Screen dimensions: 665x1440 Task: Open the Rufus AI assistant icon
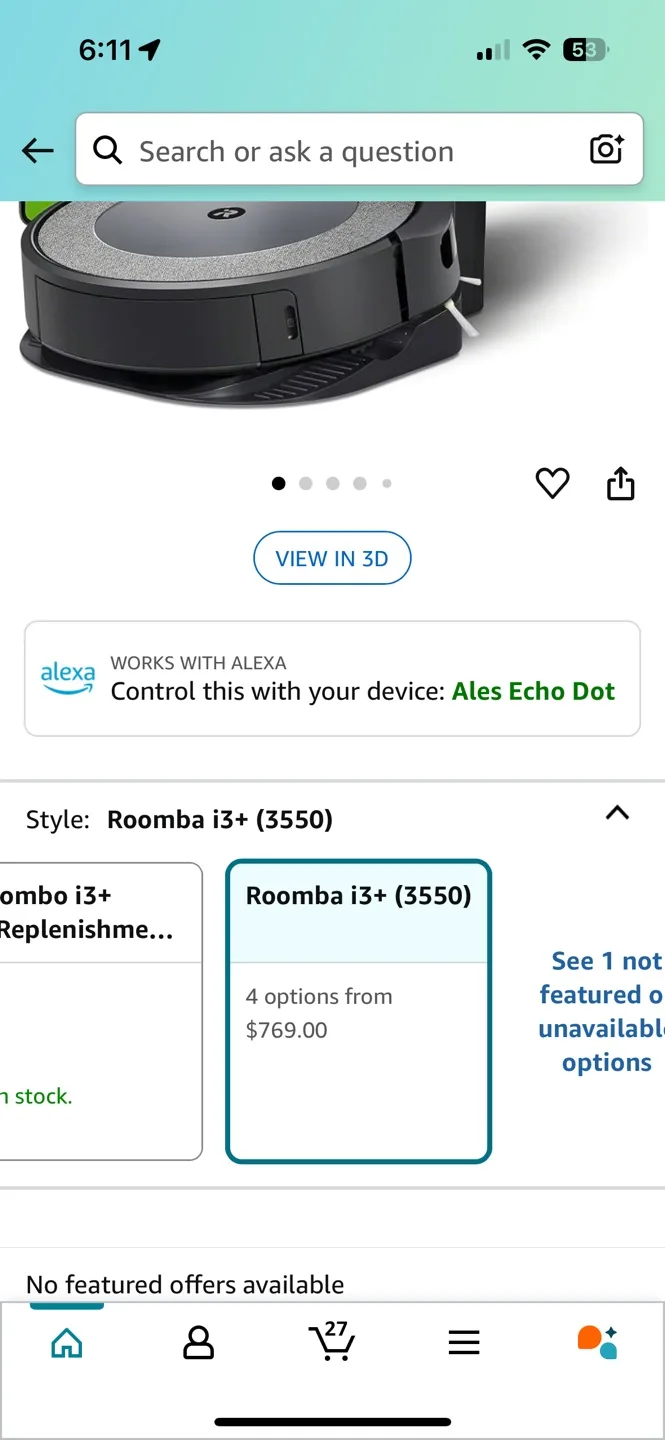[596, 1343]
